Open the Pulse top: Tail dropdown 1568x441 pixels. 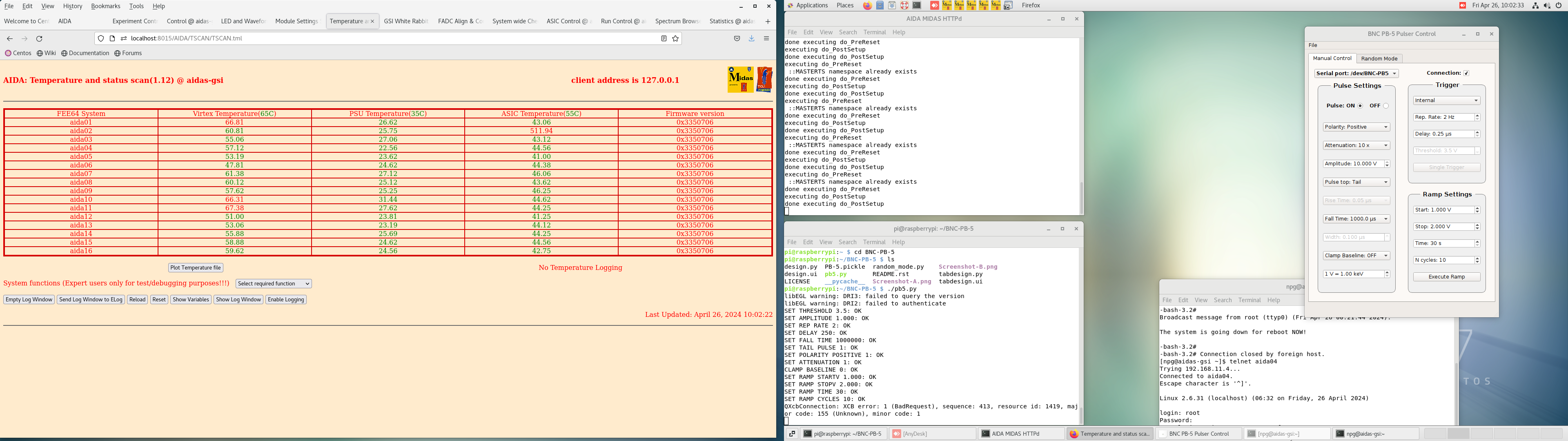click(x=1356, y=182)
